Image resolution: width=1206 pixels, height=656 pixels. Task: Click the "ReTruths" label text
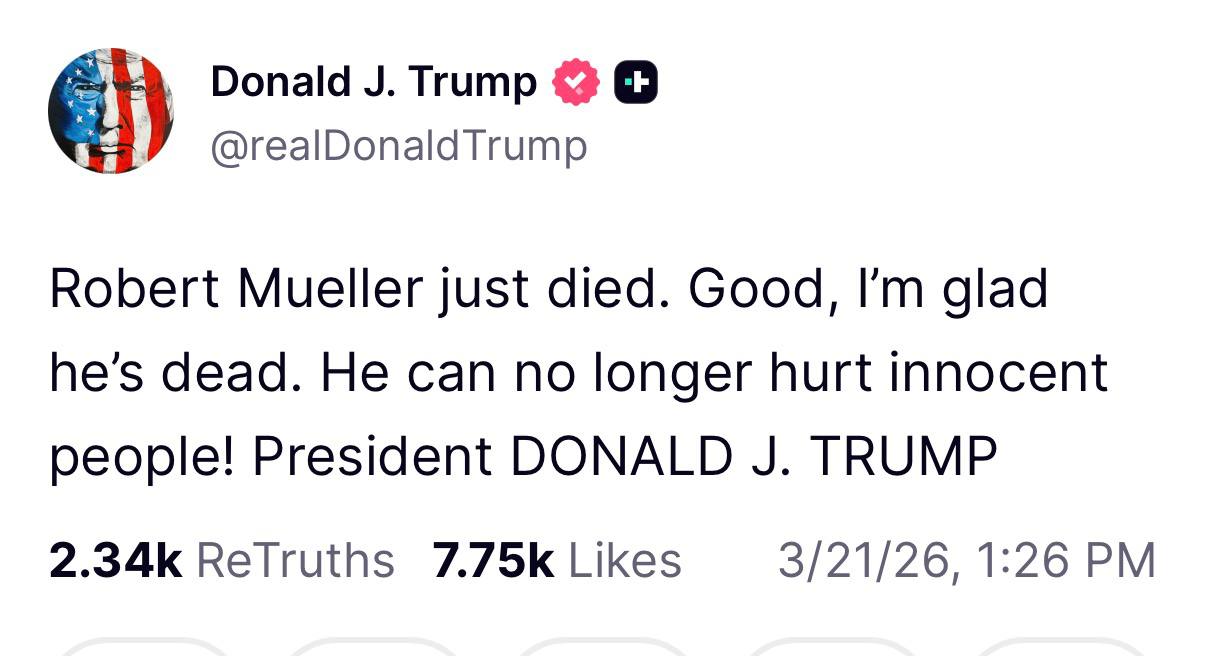295,560
